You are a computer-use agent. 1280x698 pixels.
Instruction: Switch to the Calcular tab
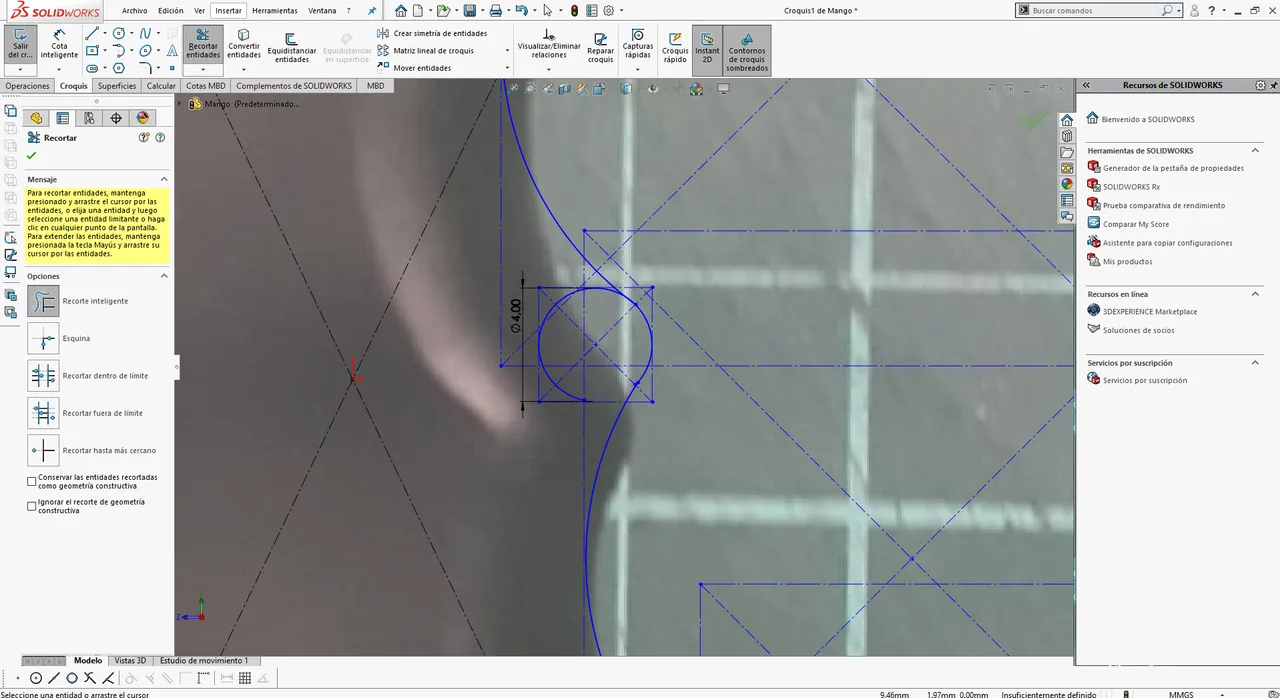pos(161,86)
